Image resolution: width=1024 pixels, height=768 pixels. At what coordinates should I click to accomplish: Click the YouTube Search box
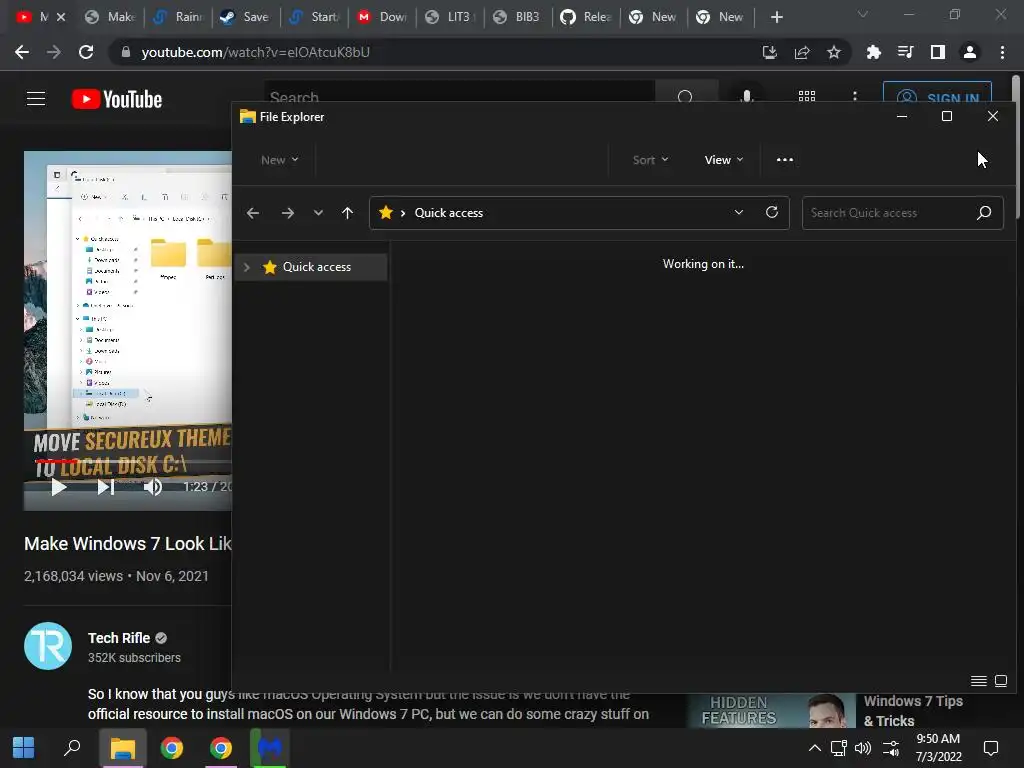point(459,91)
